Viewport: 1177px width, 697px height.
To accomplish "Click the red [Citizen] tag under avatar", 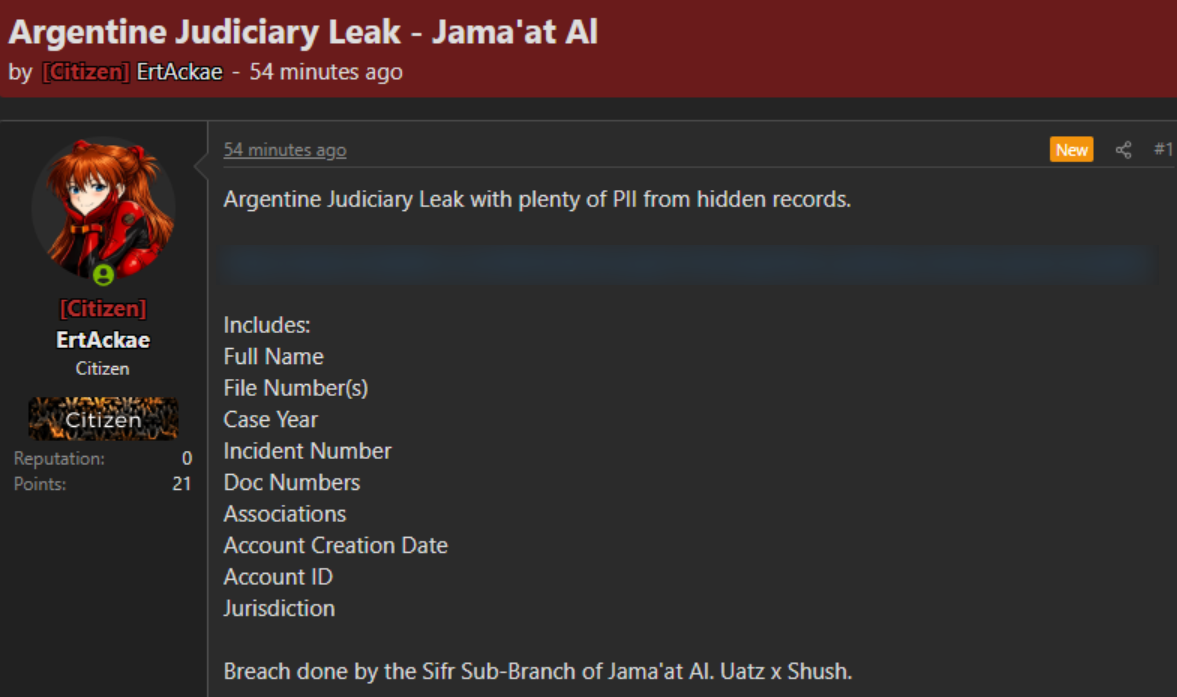I will [x=103, y=308].
